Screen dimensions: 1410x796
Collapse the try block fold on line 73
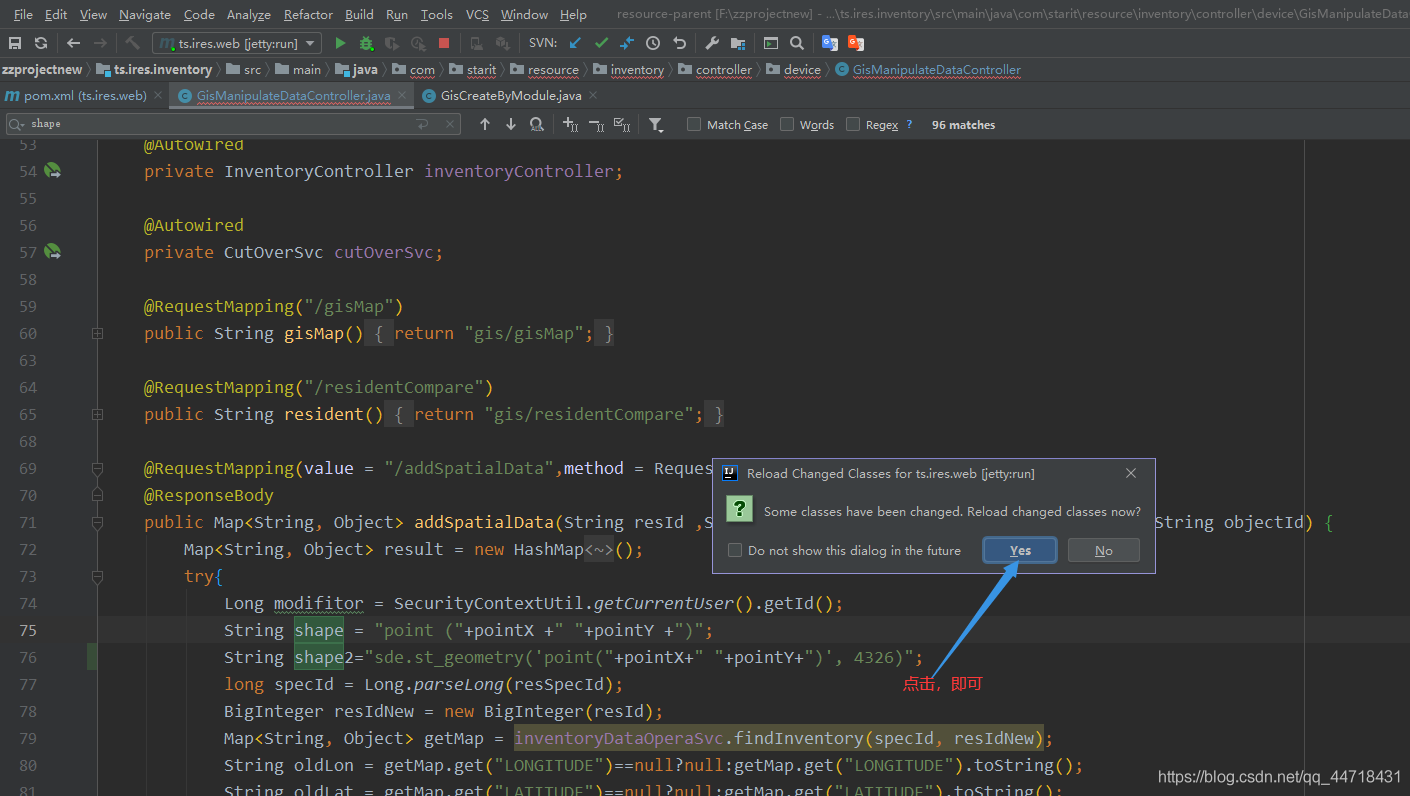pos(97,576)
